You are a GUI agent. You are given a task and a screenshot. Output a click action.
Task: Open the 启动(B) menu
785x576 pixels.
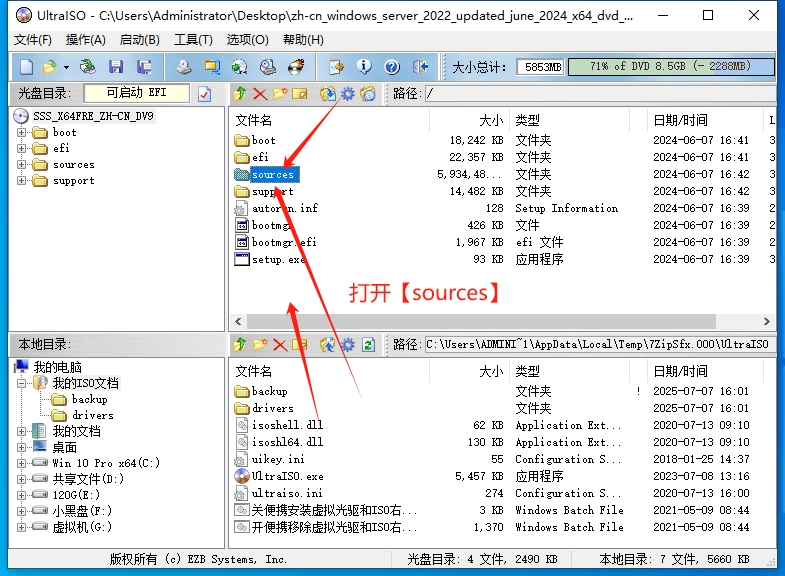coord(139,40)
